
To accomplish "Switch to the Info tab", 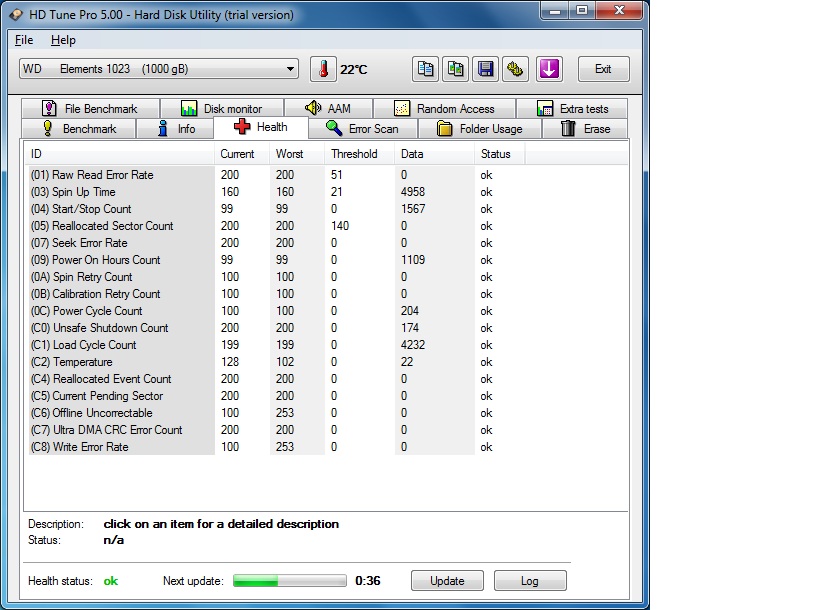I will click(176, 128).
